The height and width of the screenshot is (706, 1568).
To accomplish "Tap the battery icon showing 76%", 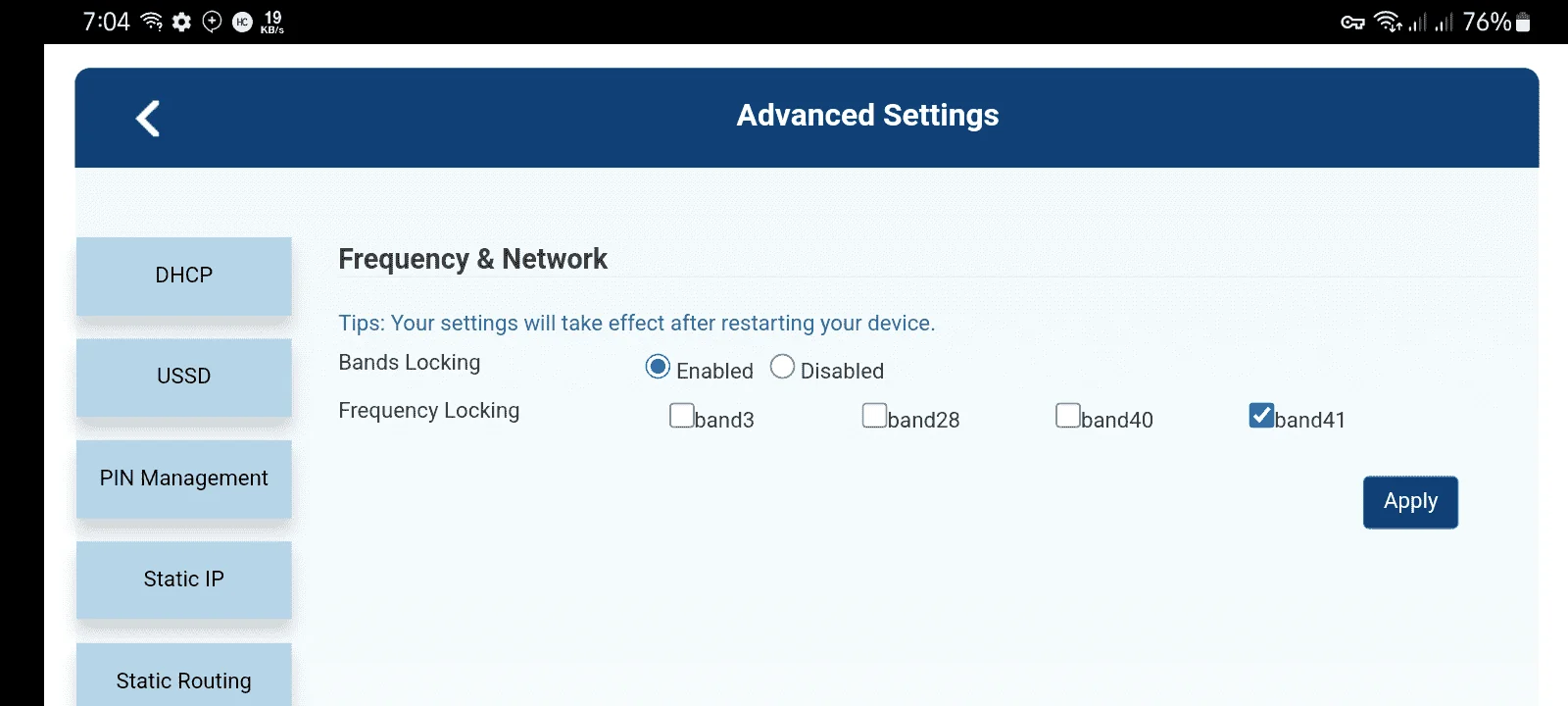I will [1523, 22].
